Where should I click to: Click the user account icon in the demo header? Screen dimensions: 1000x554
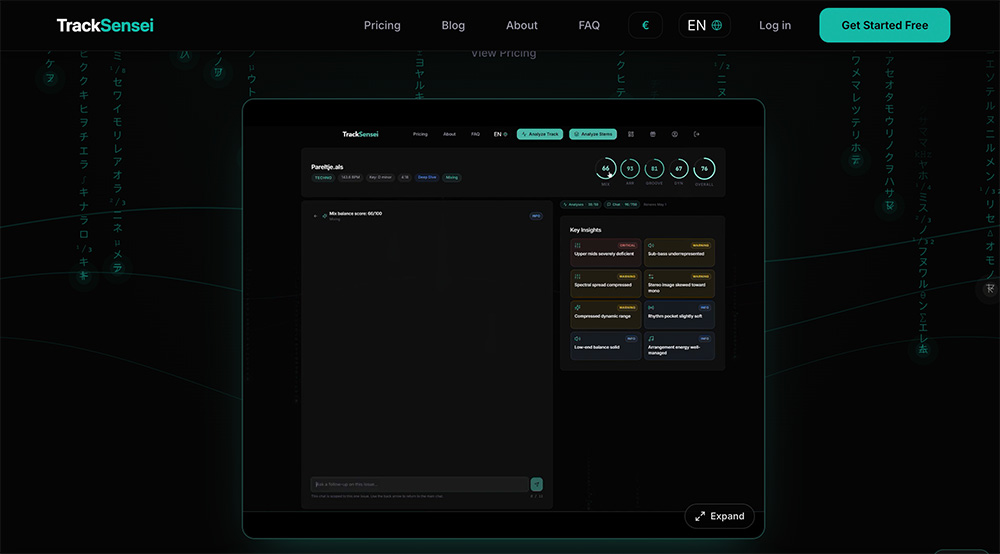674,134
